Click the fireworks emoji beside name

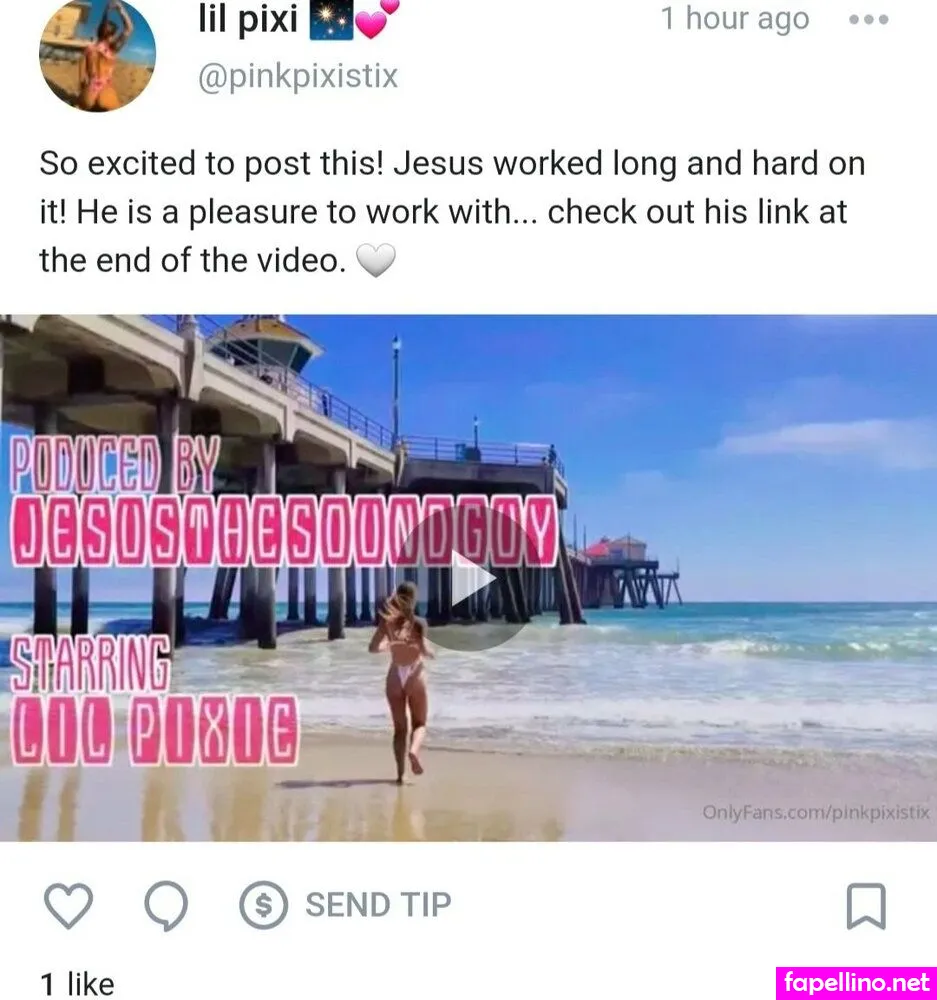(x=331, y=20)
